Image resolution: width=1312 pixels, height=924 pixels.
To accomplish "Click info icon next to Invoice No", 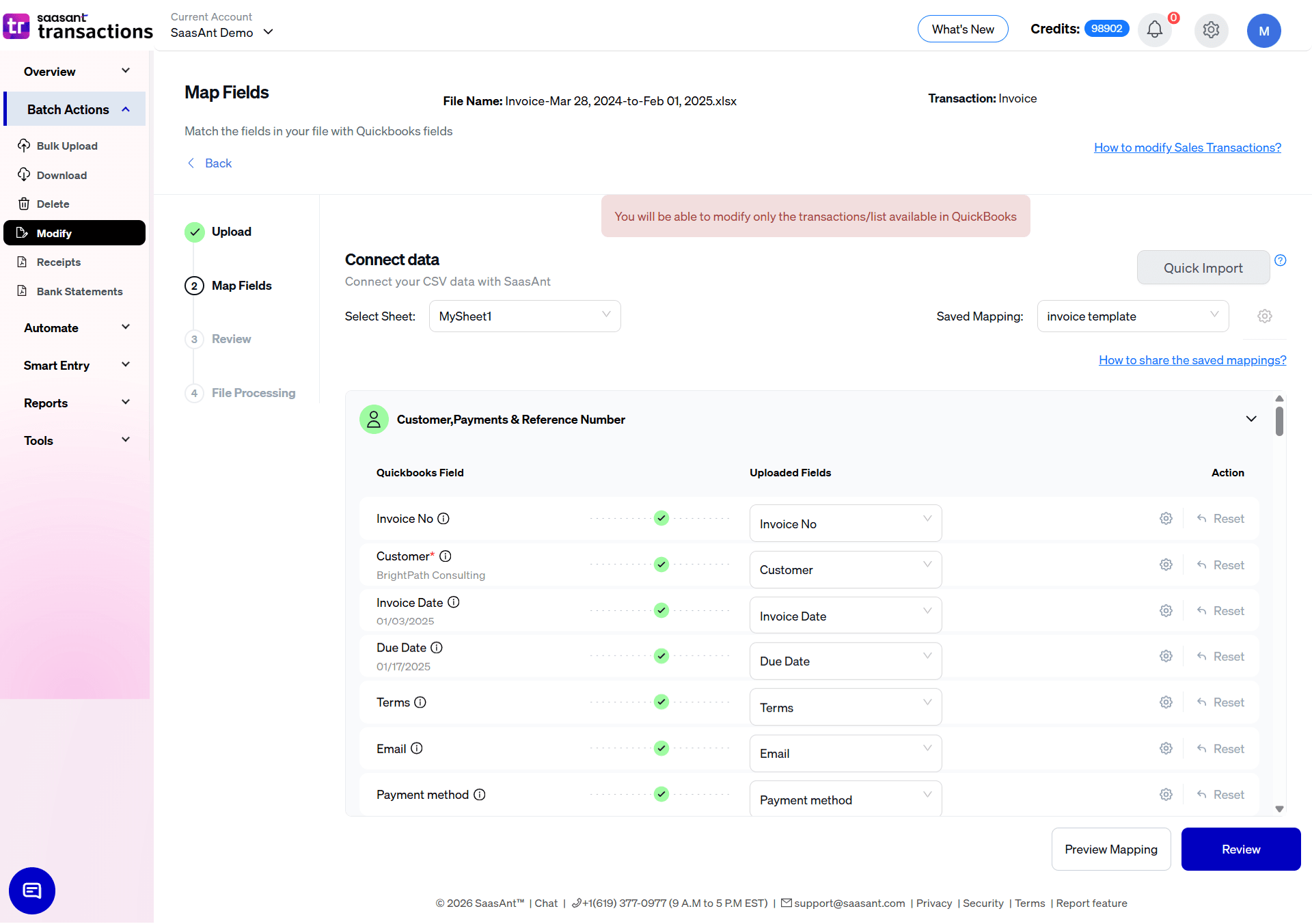I will [443, 519].
